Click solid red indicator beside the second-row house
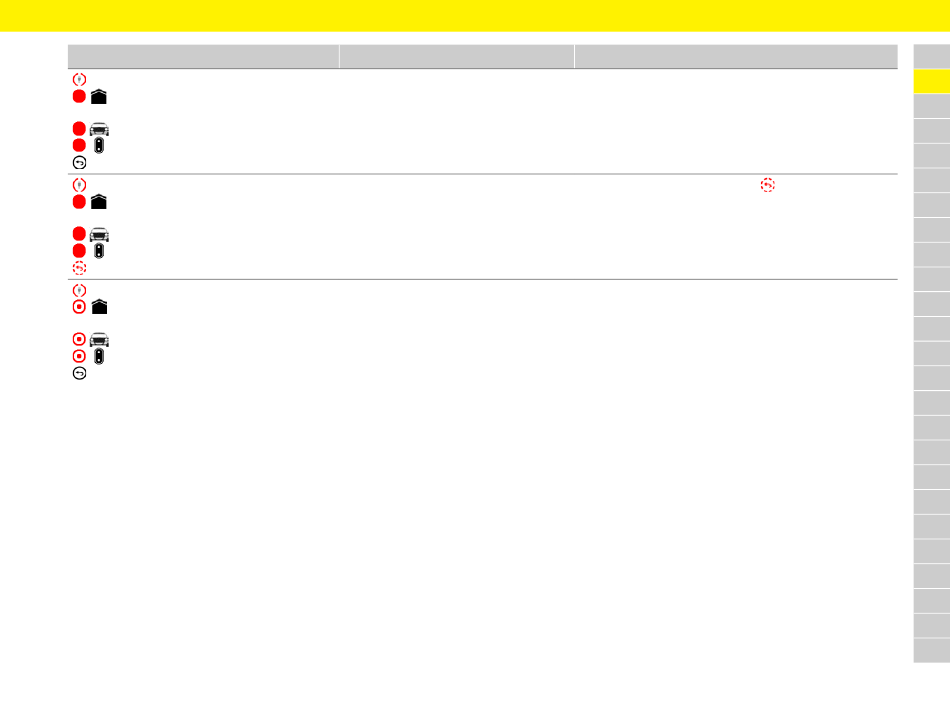This screenshot has height=701, width=950. click(79, 202)
